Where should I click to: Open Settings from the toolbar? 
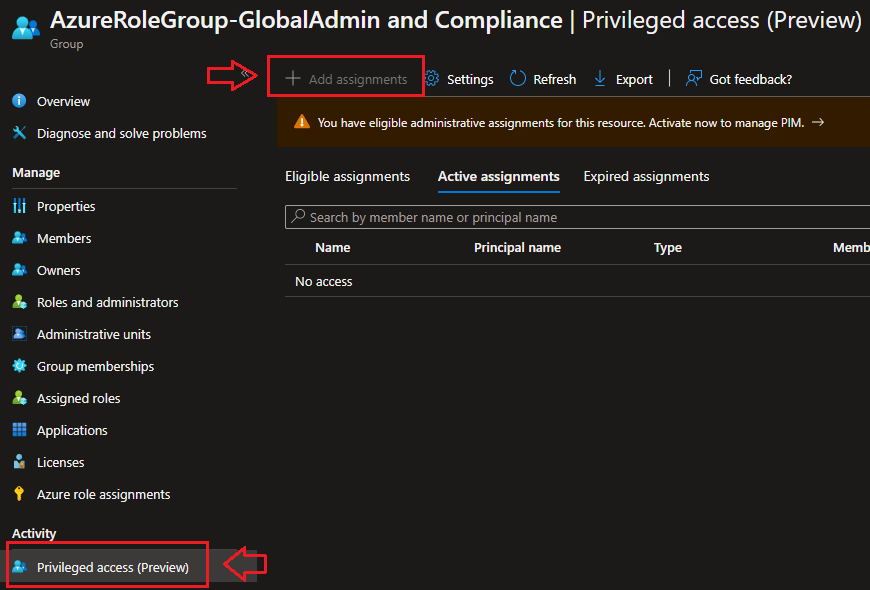(x=470, y=79)
